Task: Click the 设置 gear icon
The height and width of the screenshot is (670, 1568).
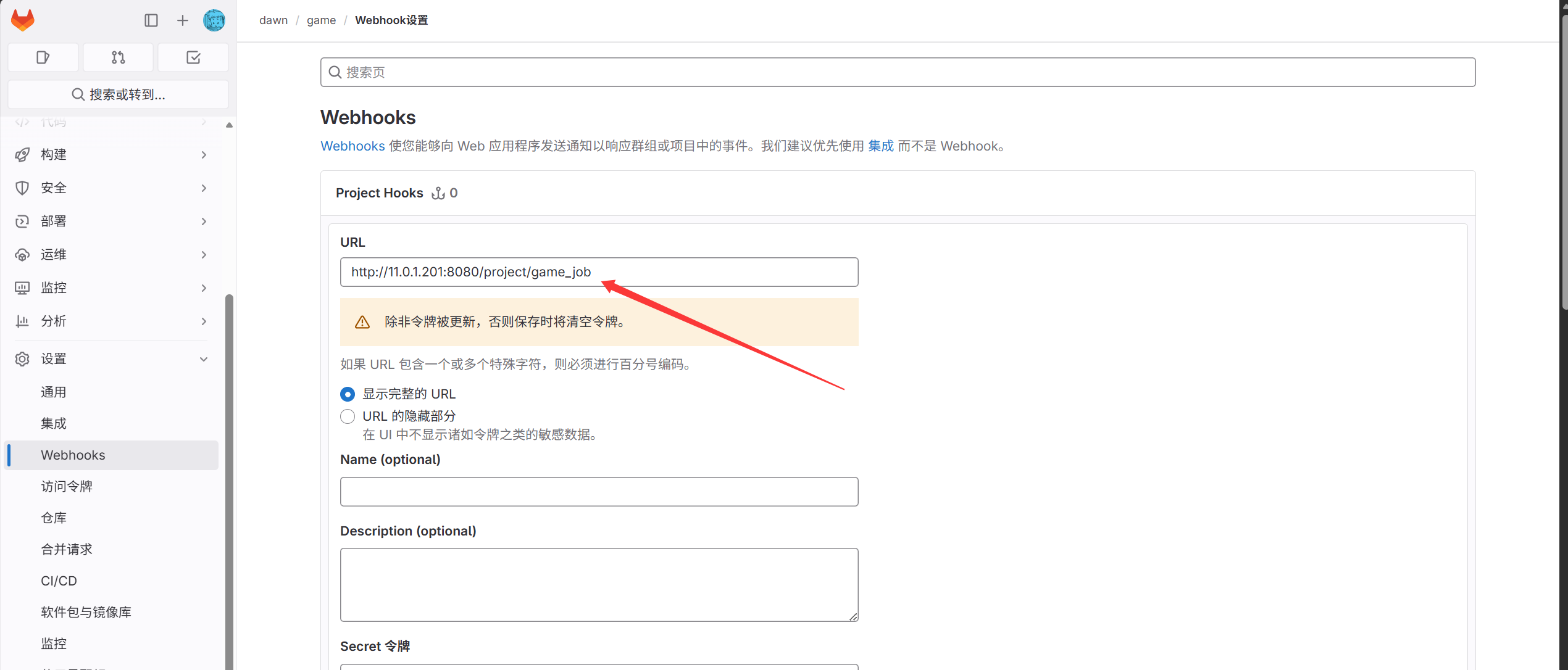Action: pos(22,359)
